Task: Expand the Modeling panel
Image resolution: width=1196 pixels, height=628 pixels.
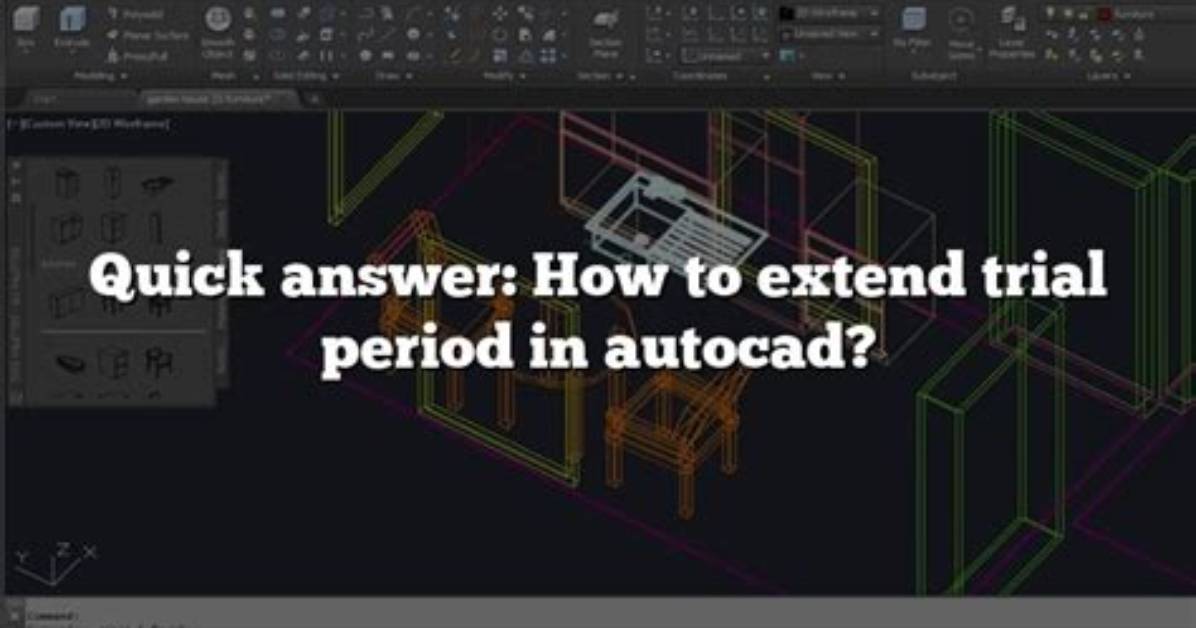Action: point(101,76)
